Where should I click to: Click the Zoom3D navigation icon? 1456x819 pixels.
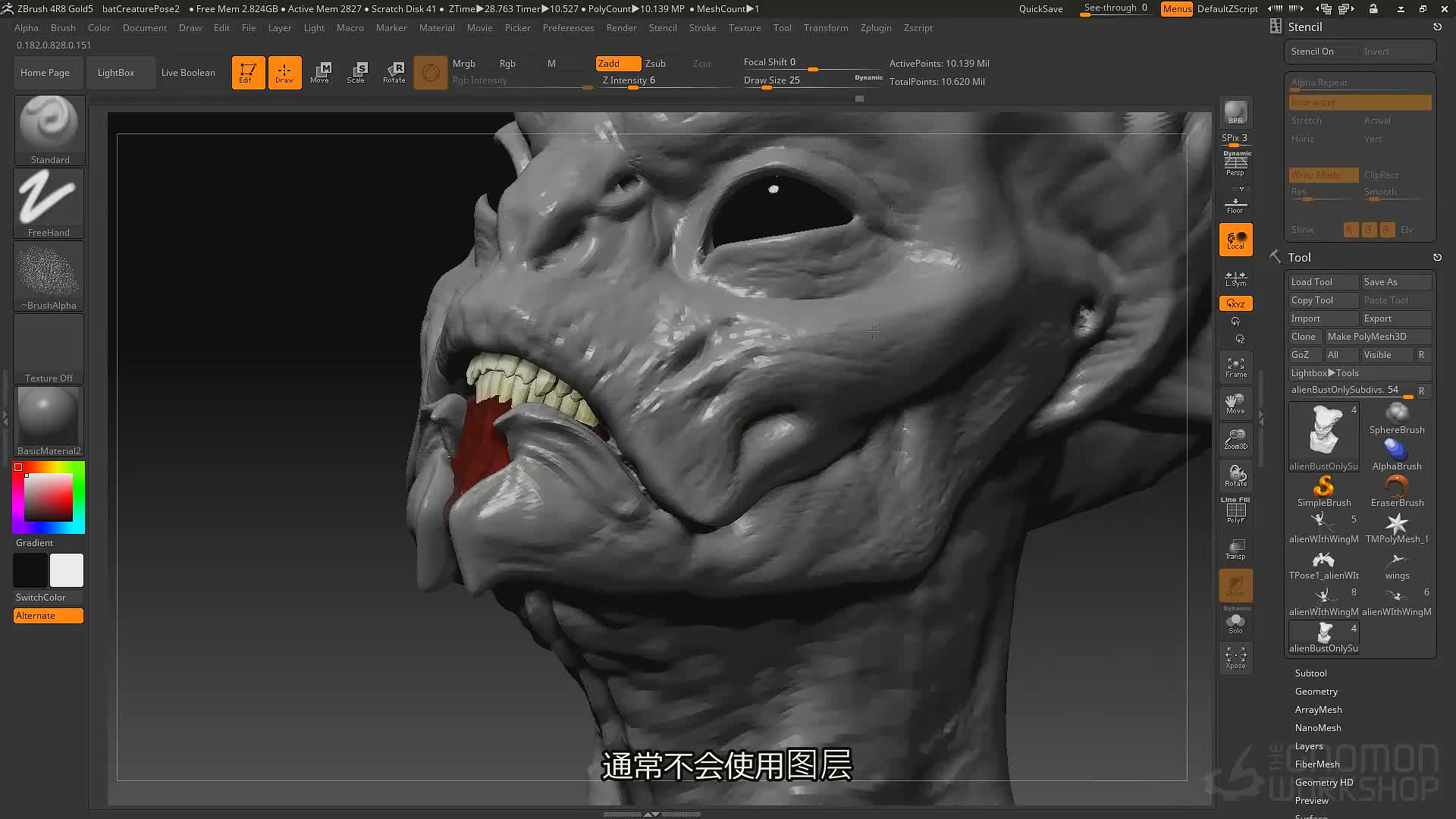pos(1235,439)
